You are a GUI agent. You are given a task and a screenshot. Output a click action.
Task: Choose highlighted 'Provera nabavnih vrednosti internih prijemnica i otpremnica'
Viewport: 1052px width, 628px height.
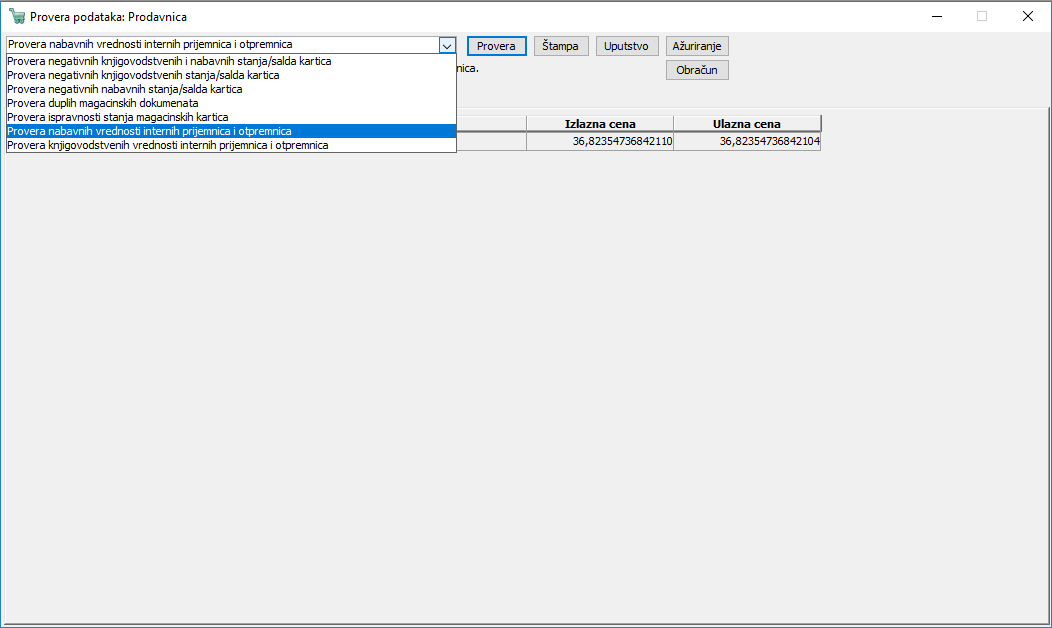(x=231, y=132)
